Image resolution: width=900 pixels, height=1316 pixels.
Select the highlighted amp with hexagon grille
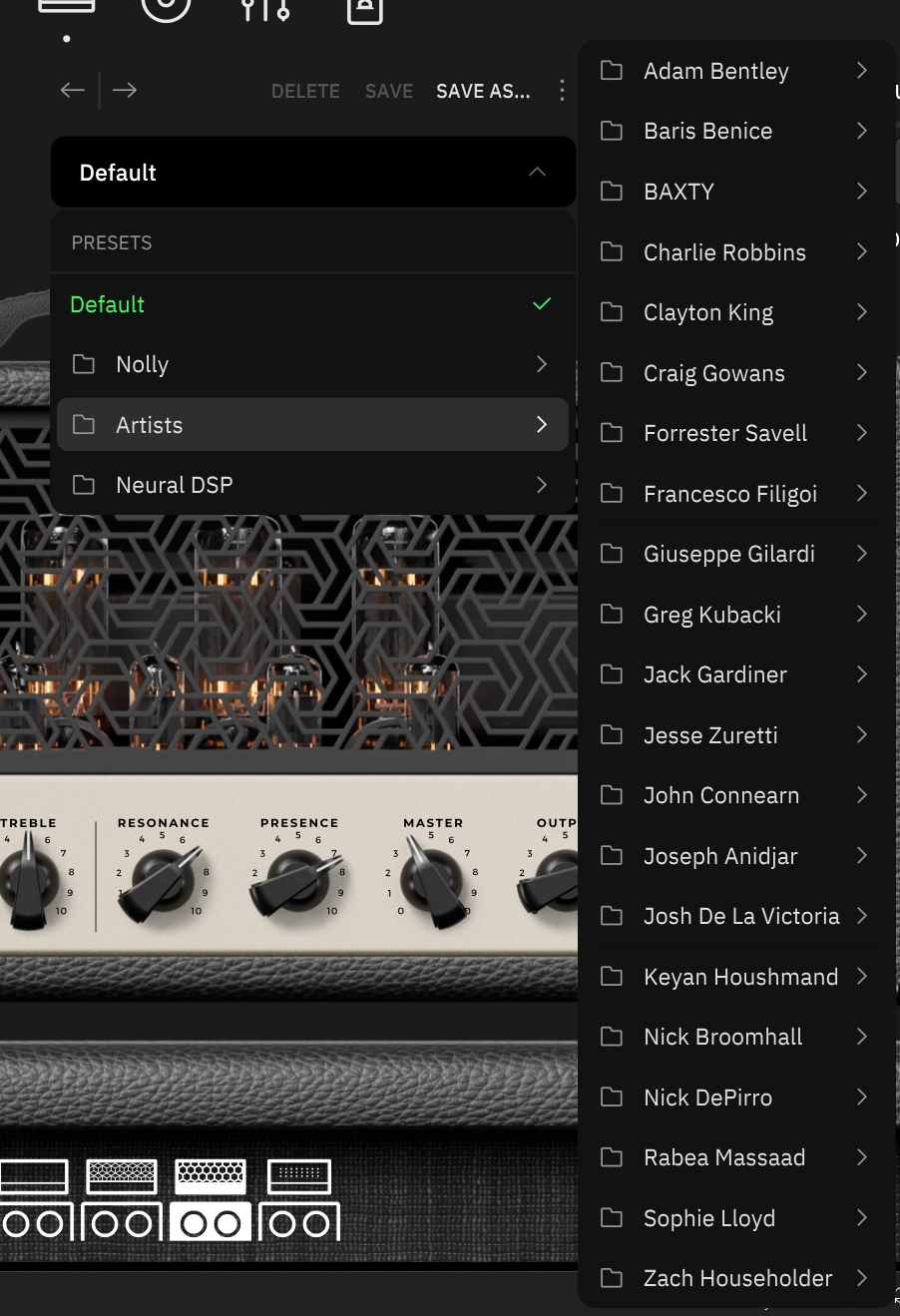(x=210, y=1199)
